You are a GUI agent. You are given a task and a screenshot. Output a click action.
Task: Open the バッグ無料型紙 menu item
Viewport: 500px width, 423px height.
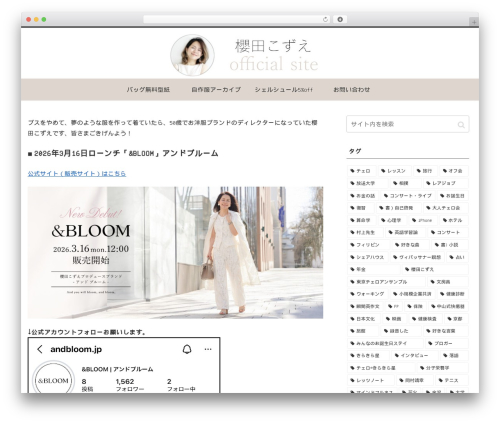click(148, 90)
